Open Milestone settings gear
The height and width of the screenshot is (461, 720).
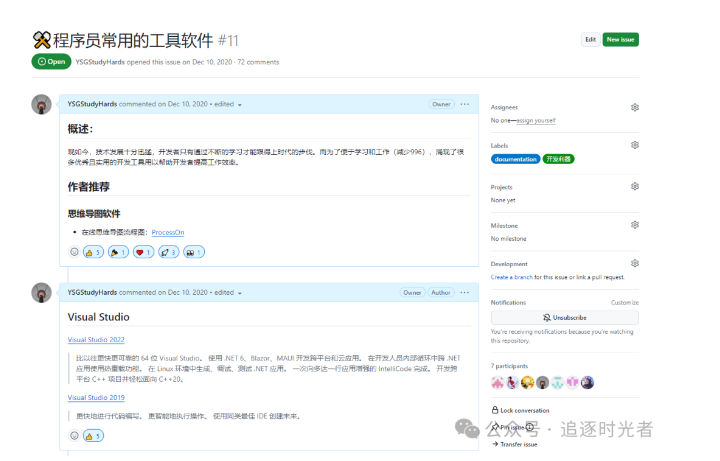click(635, 225)
